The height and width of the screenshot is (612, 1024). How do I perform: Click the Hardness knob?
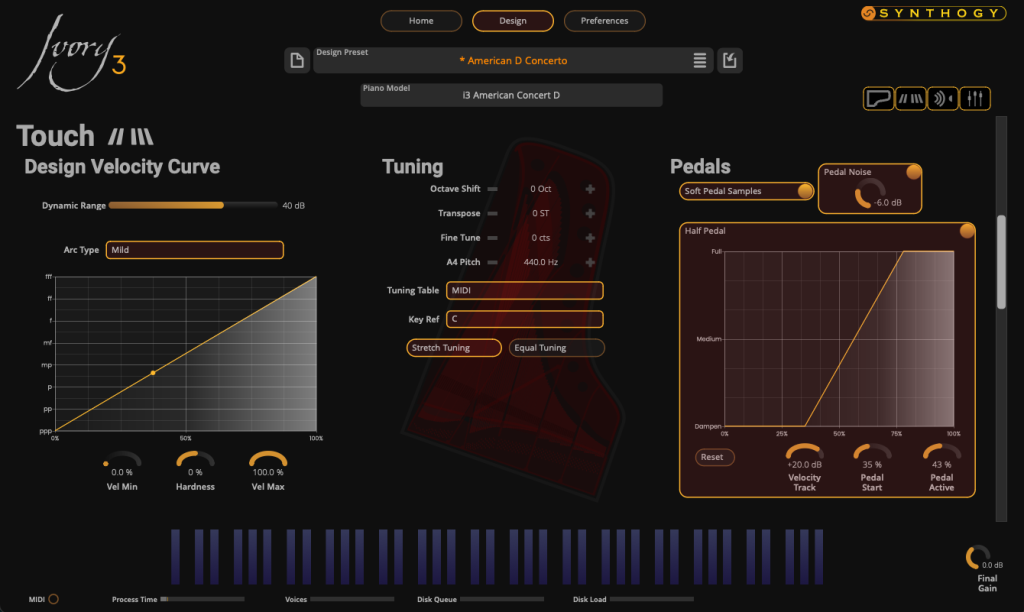click(195, 459)
